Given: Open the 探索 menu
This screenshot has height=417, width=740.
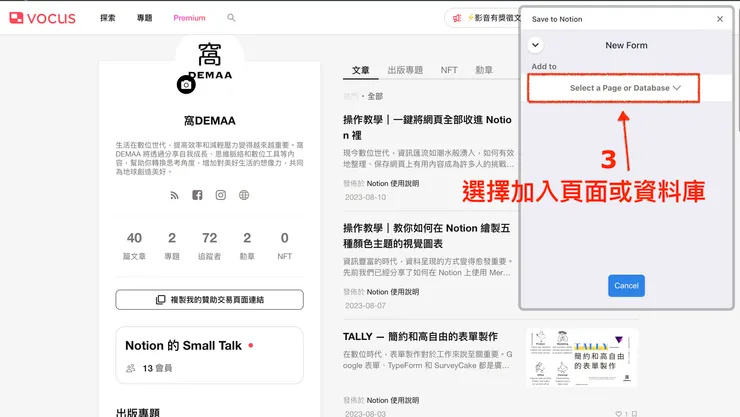Looking at the screenshot, I should click(108, 18).
